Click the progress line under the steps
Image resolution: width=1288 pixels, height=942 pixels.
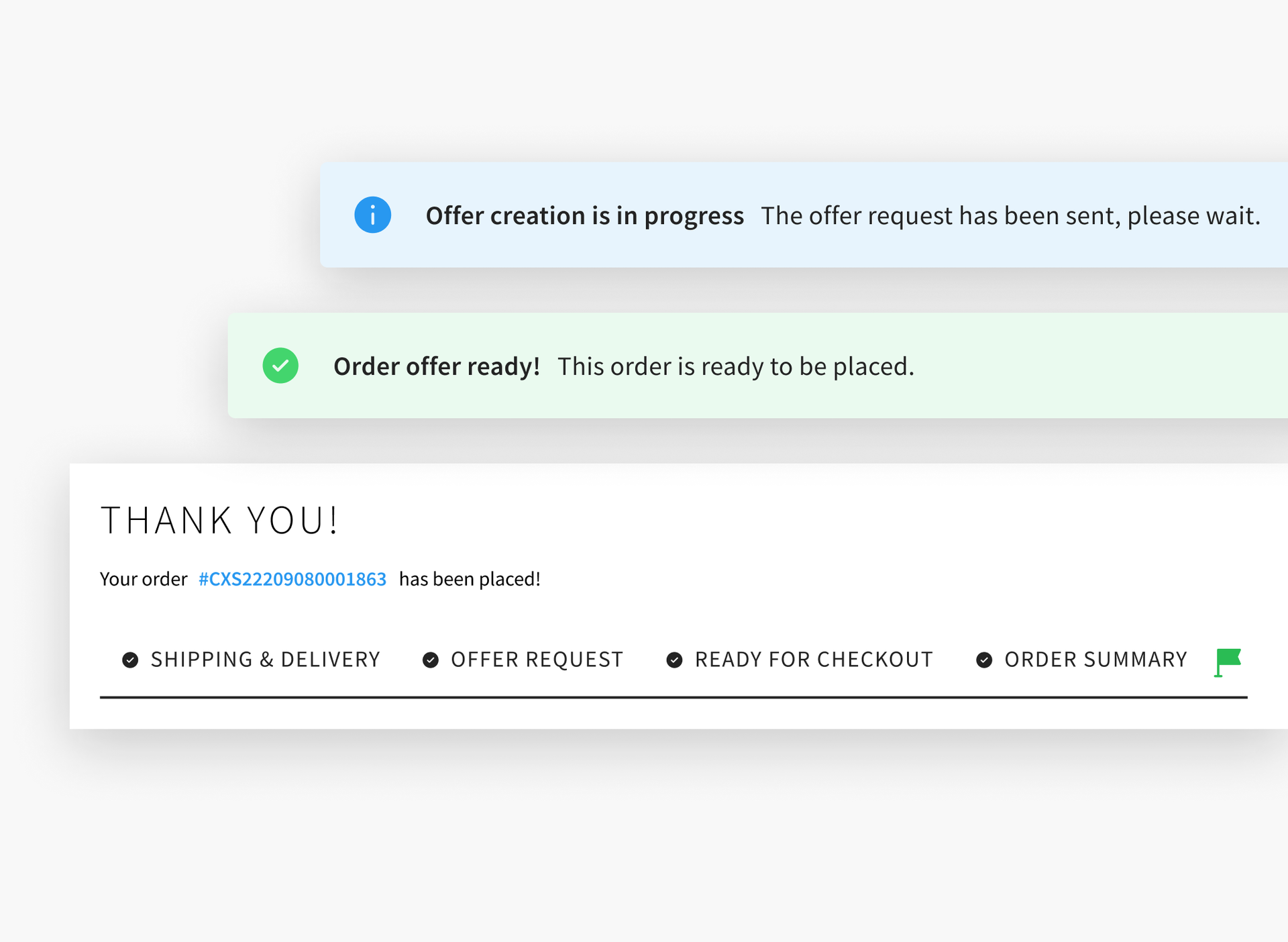673,698
